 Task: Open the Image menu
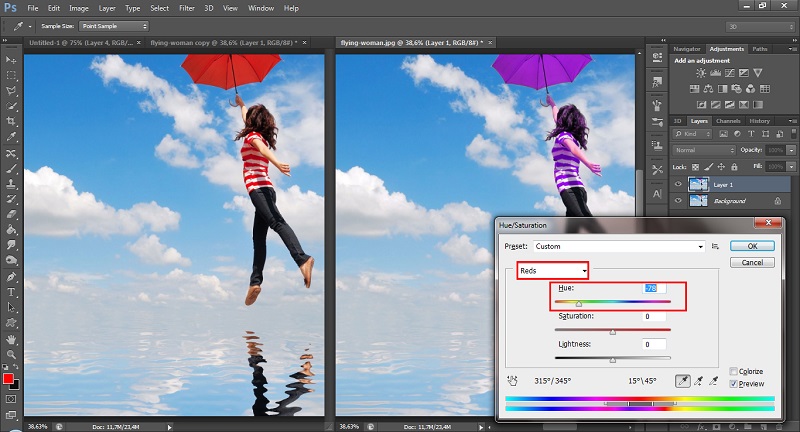point(79,8)
